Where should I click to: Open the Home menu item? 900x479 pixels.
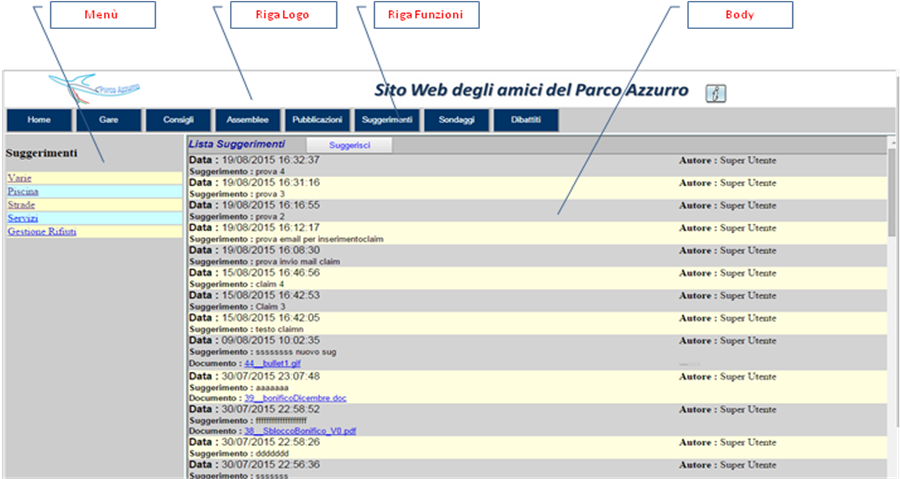[39, 120]
